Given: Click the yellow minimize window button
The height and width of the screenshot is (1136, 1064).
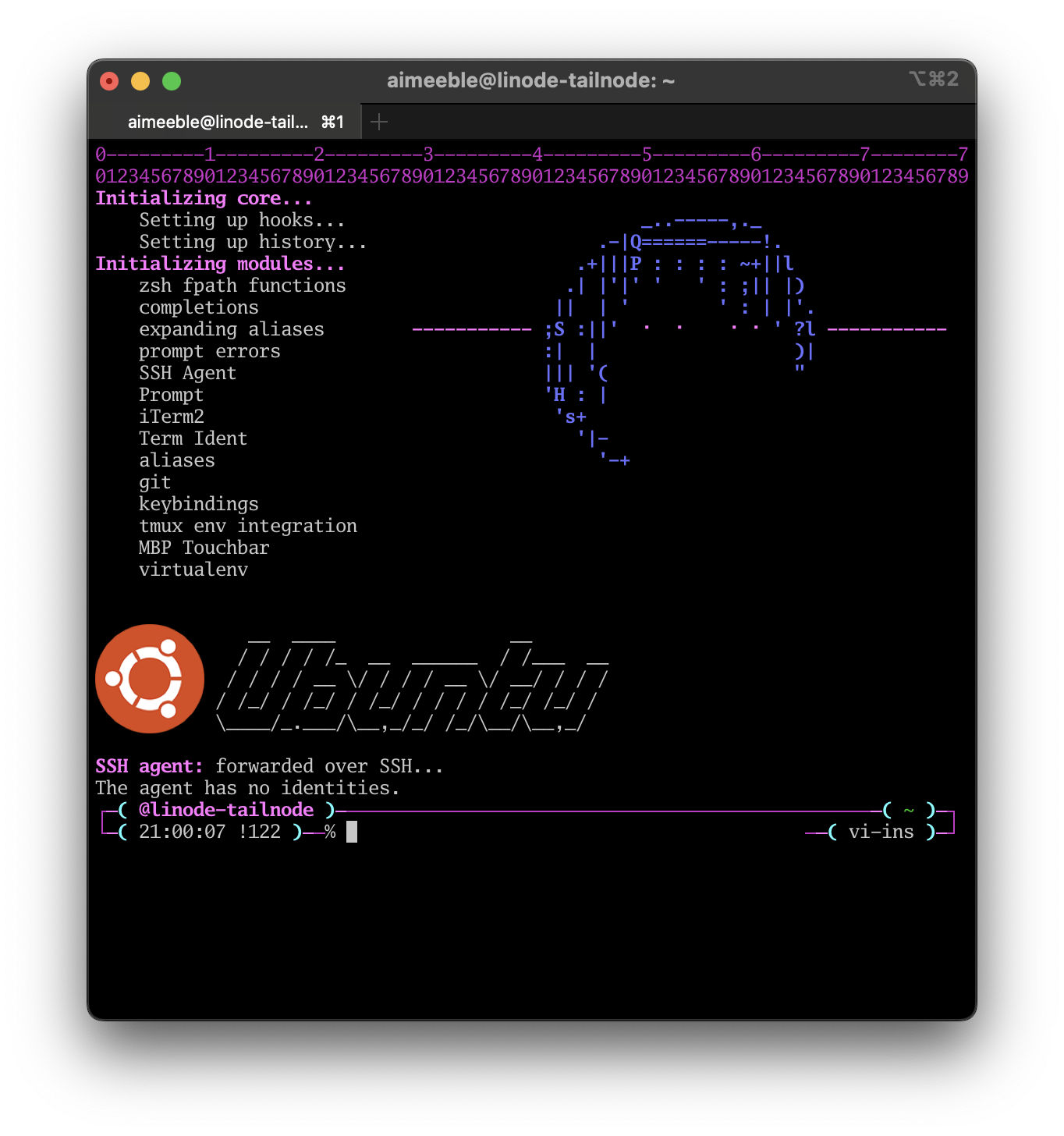Looking at the screenshot, I should (x=140, y=81).
